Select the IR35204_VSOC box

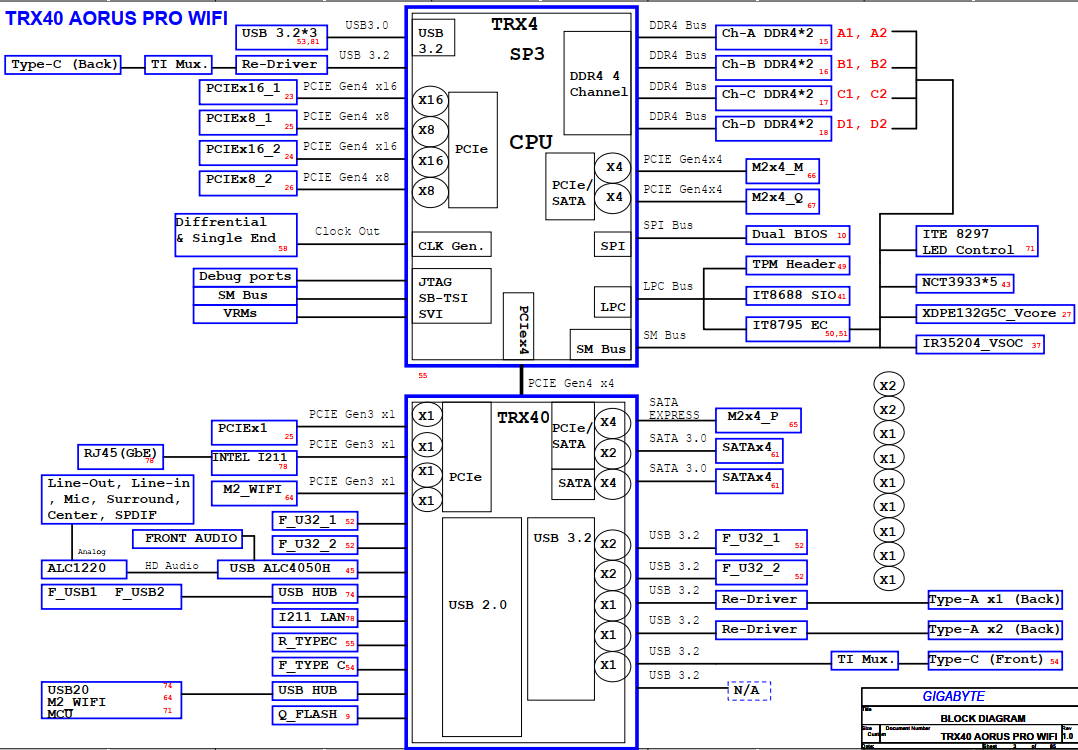(x=980, y=344)
